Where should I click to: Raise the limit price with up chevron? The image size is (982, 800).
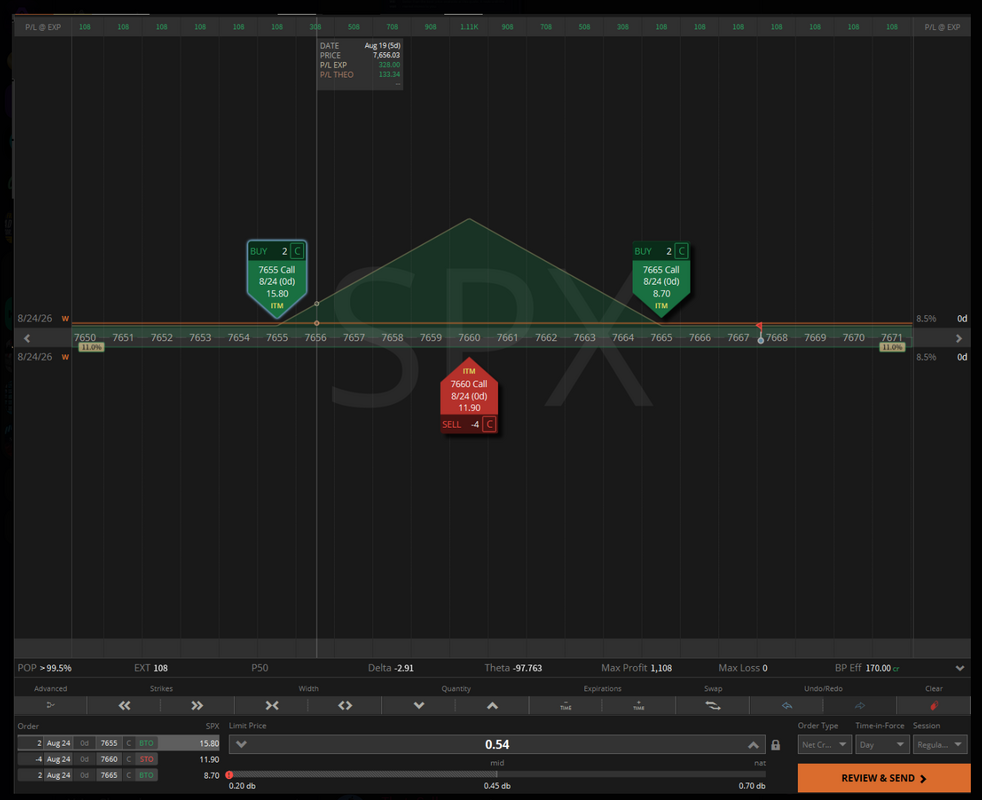coord(753,744)
